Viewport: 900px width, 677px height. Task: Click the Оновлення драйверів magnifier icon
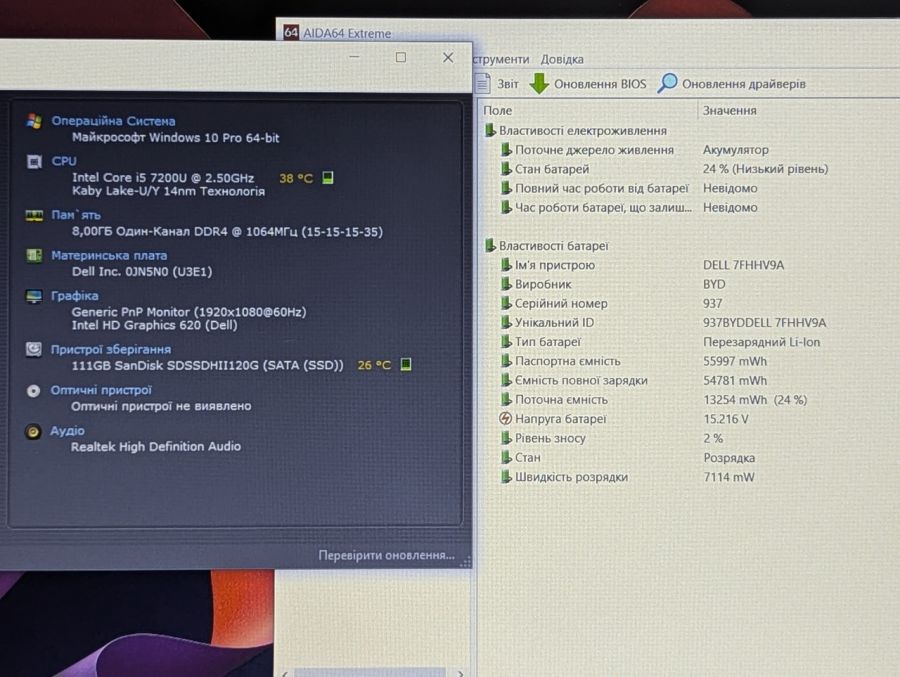click(x=667, y=83)
